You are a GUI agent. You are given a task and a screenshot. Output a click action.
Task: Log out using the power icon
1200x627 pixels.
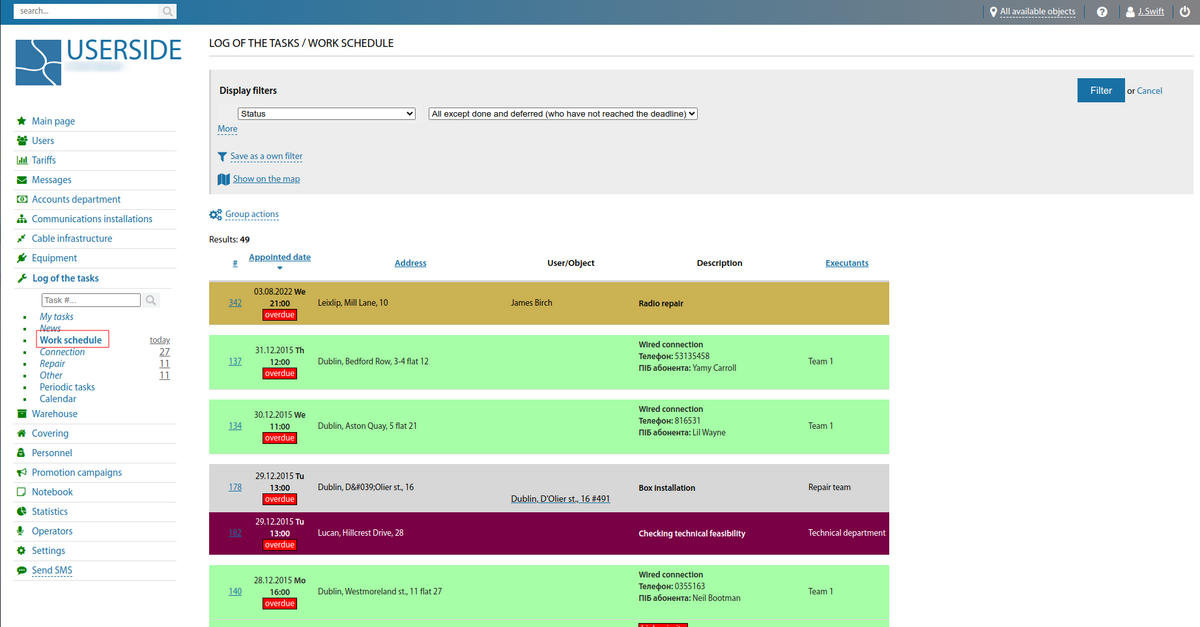pos(1185,11)
